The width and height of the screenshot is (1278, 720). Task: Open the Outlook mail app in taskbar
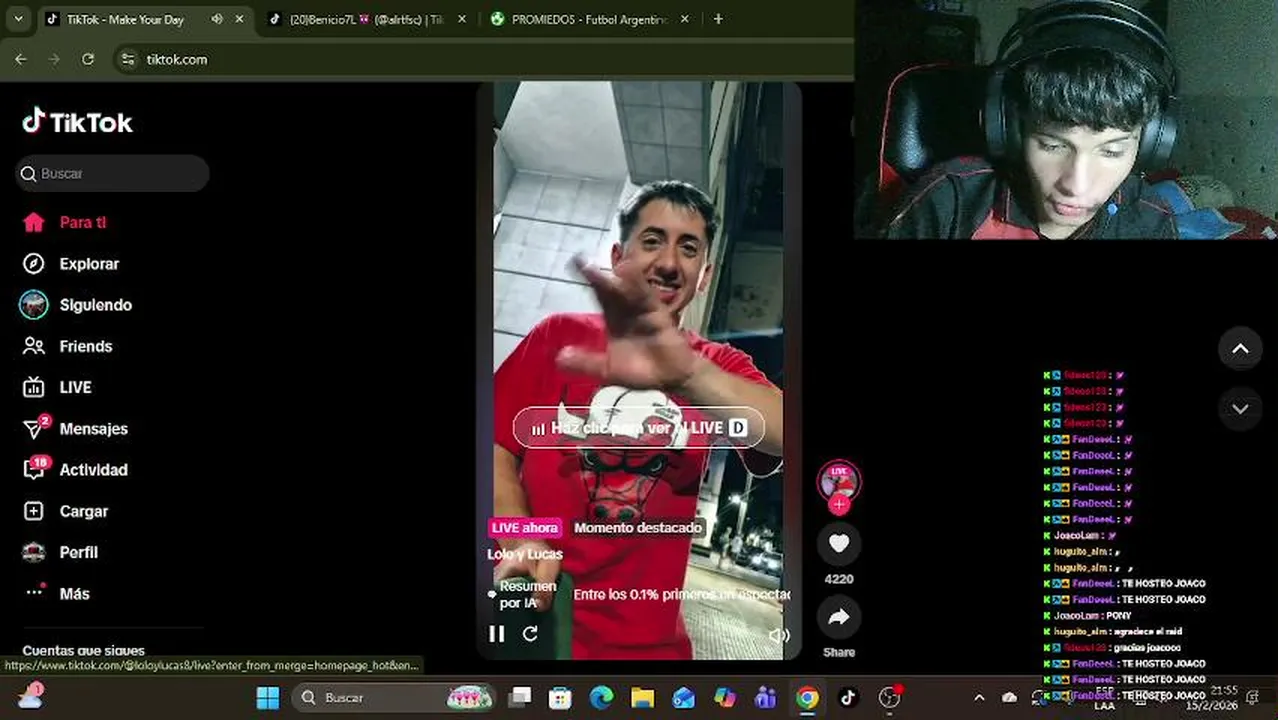click(684, 697)
